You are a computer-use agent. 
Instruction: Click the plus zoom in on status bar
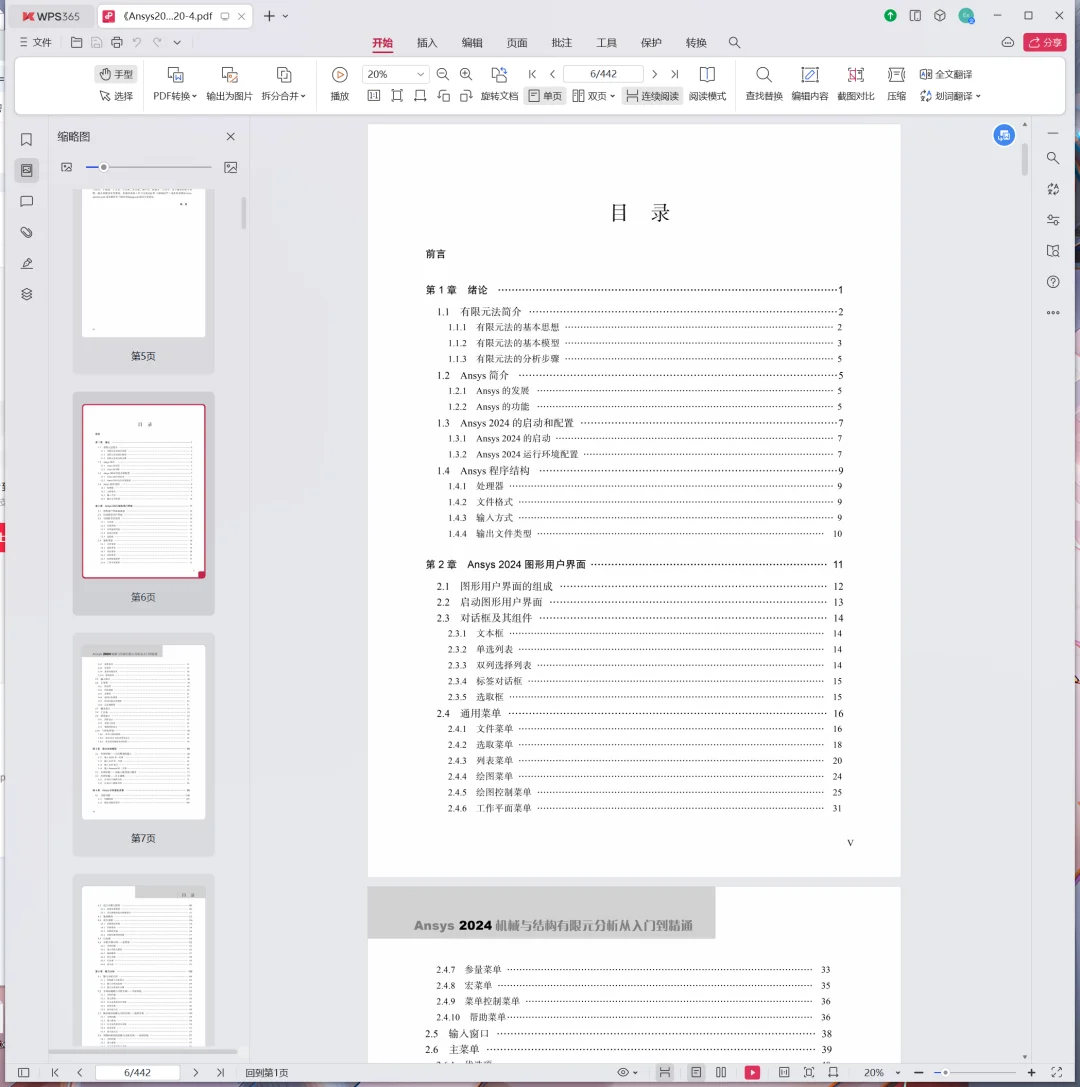tap(1031, 1072)
